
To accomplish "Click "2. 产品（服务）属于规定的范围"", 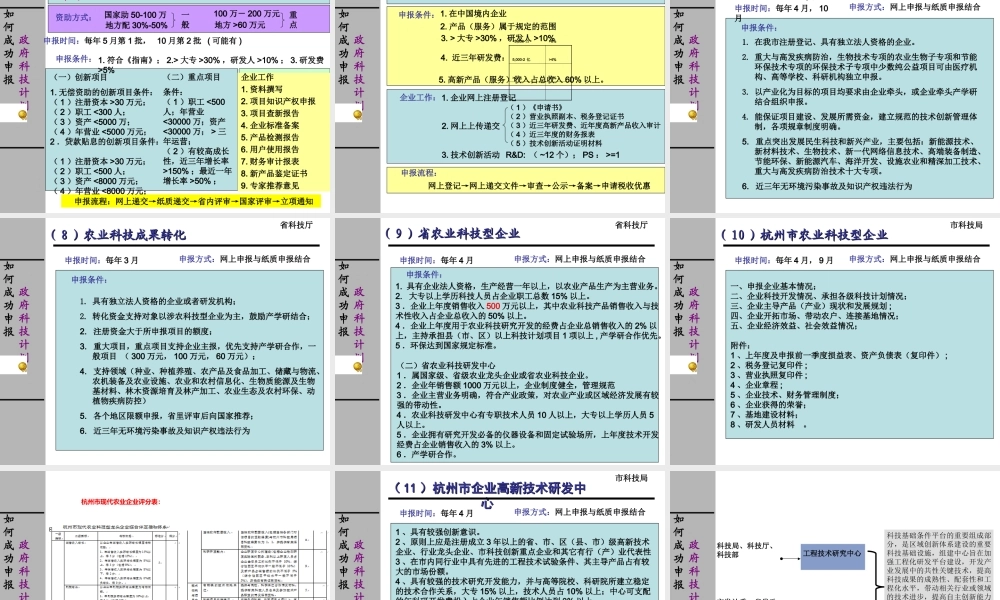I will pyautogui.click(x=498, y=26).
